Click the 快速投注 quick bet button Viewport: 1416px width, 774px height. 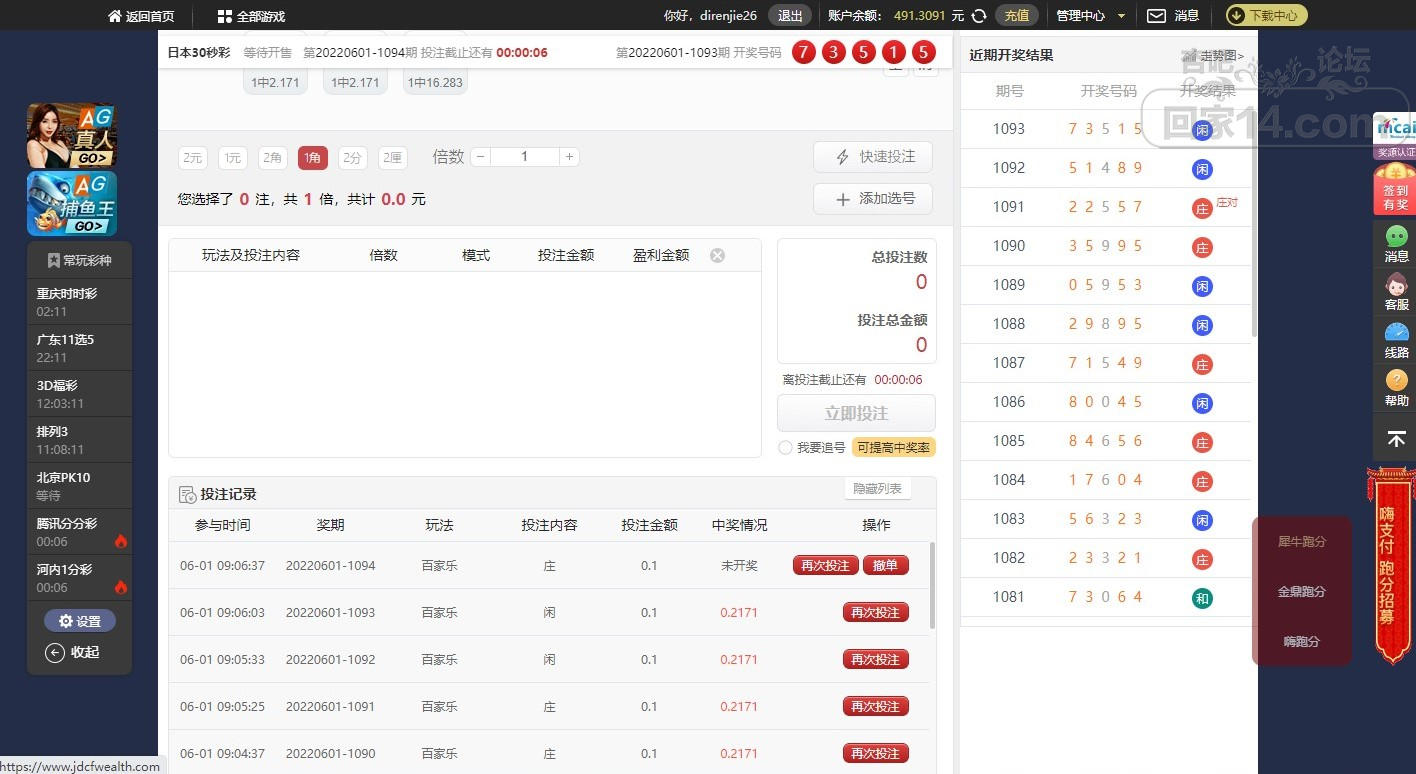pyautogui.click(x=872, y=157)
